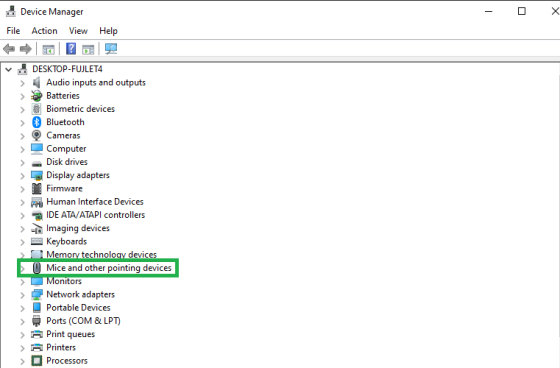Select the DESKTOP-FUJLET4 label
Image resolution: width=560 pixels, height=368 pixels.
click(67, 69)
